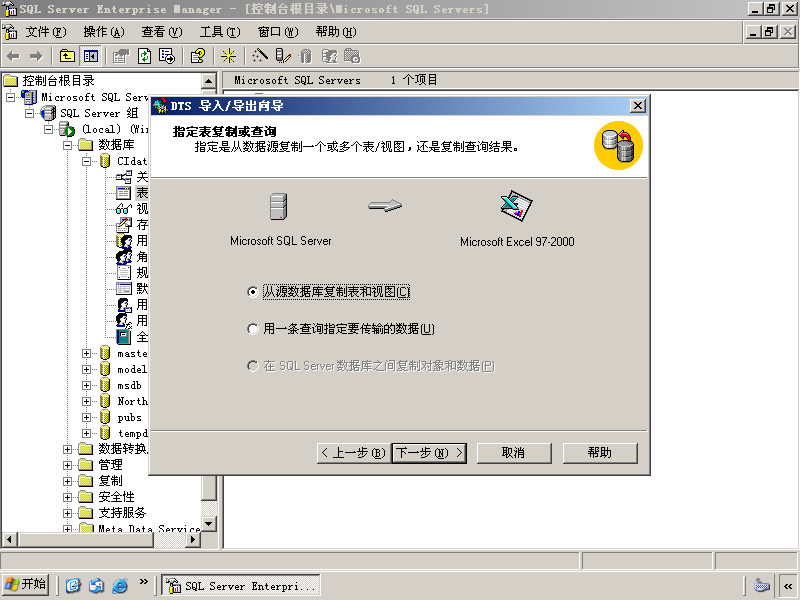Image resolution: width=800 pixels, height=600 pixels.
Task: Collapse the 数据库 folder node
Action: click(x=67, y=145)
